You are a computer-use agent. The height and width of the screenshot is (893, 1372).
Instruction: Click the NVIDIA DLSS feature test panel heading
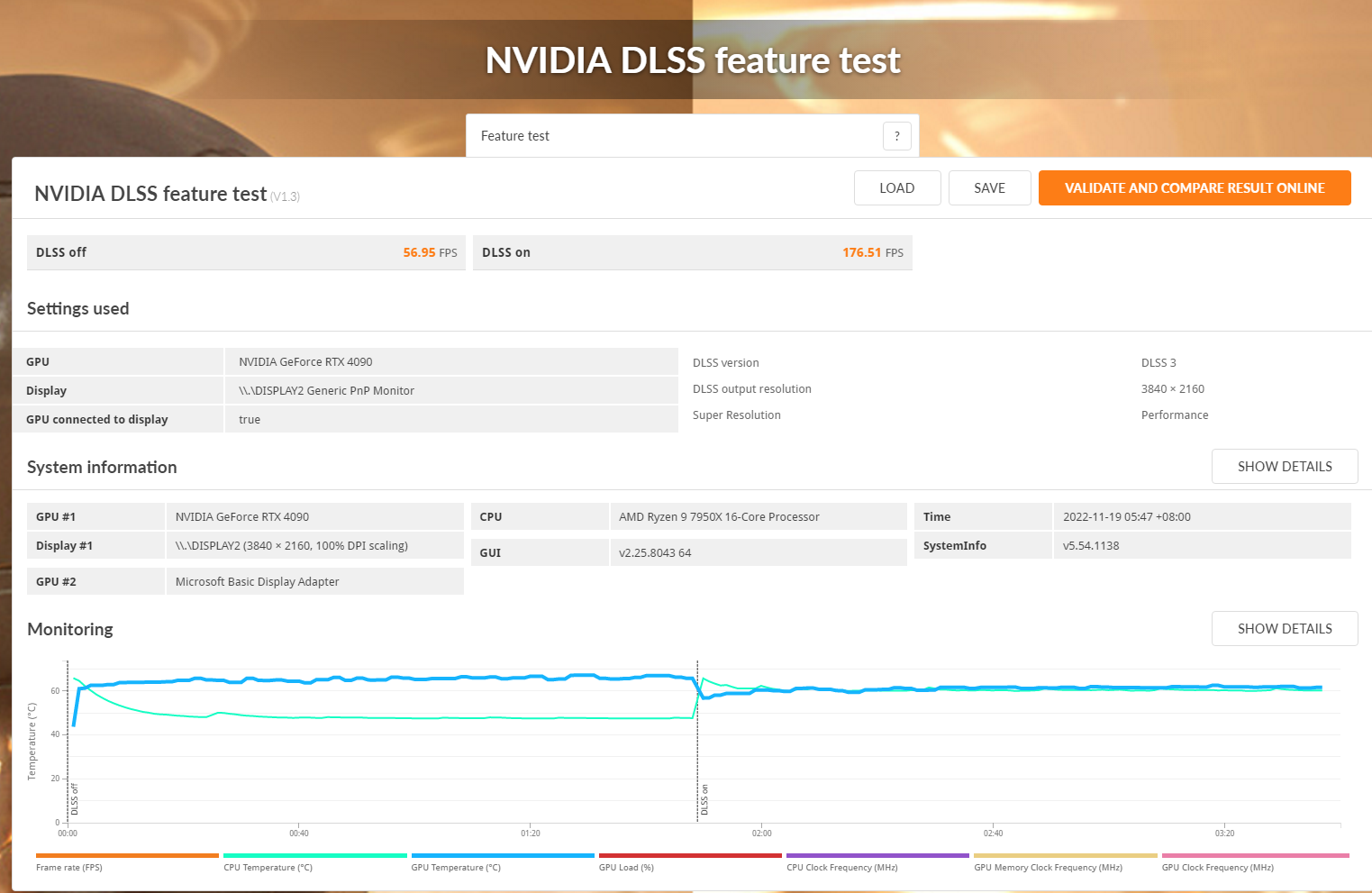[150, 194]
